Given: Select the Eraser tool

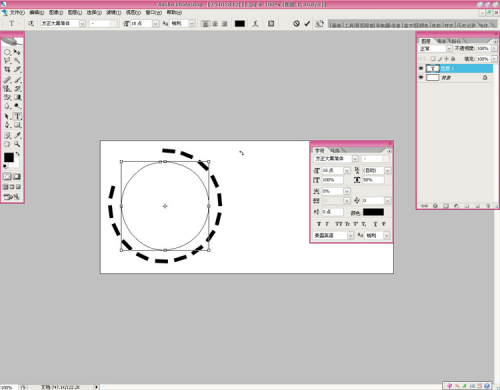Looking at the screenshot, I should pos(7,97).
